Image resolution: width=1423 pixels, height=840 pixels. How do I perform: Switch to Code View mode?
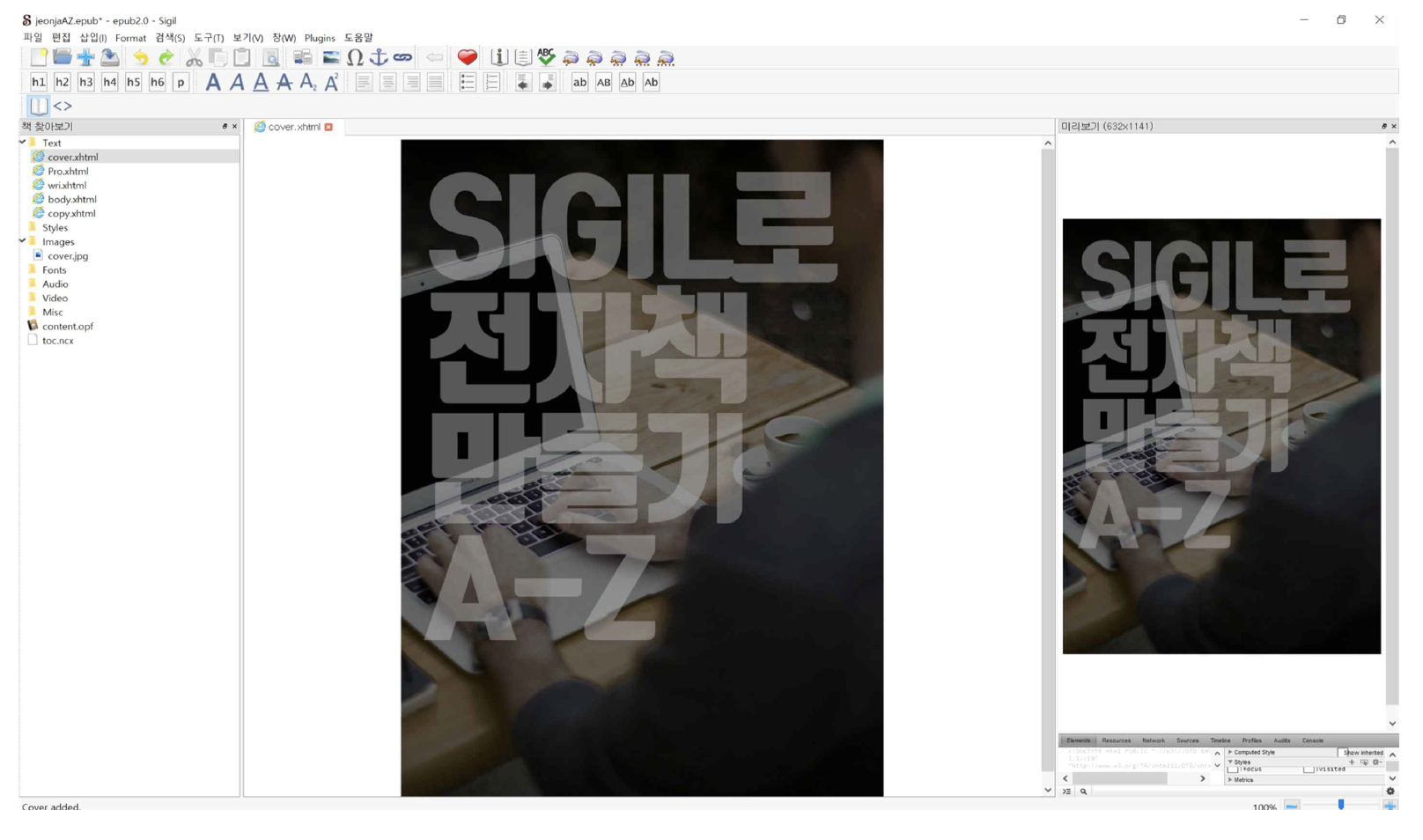click(63, 106)
